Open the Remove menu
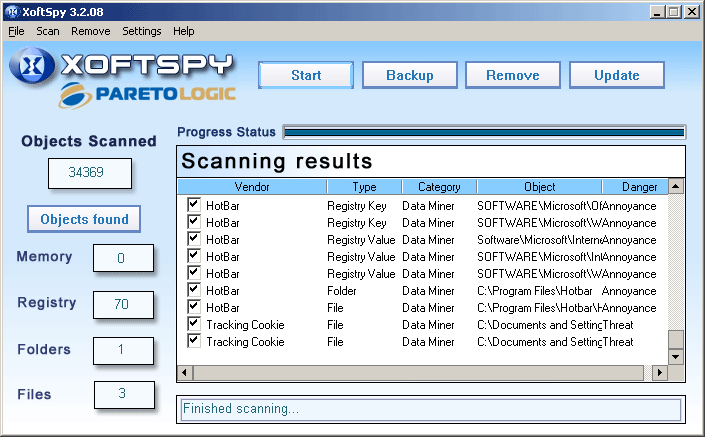Screen dimensions: 705x437 pyautogui.click(x=90, y=31)
